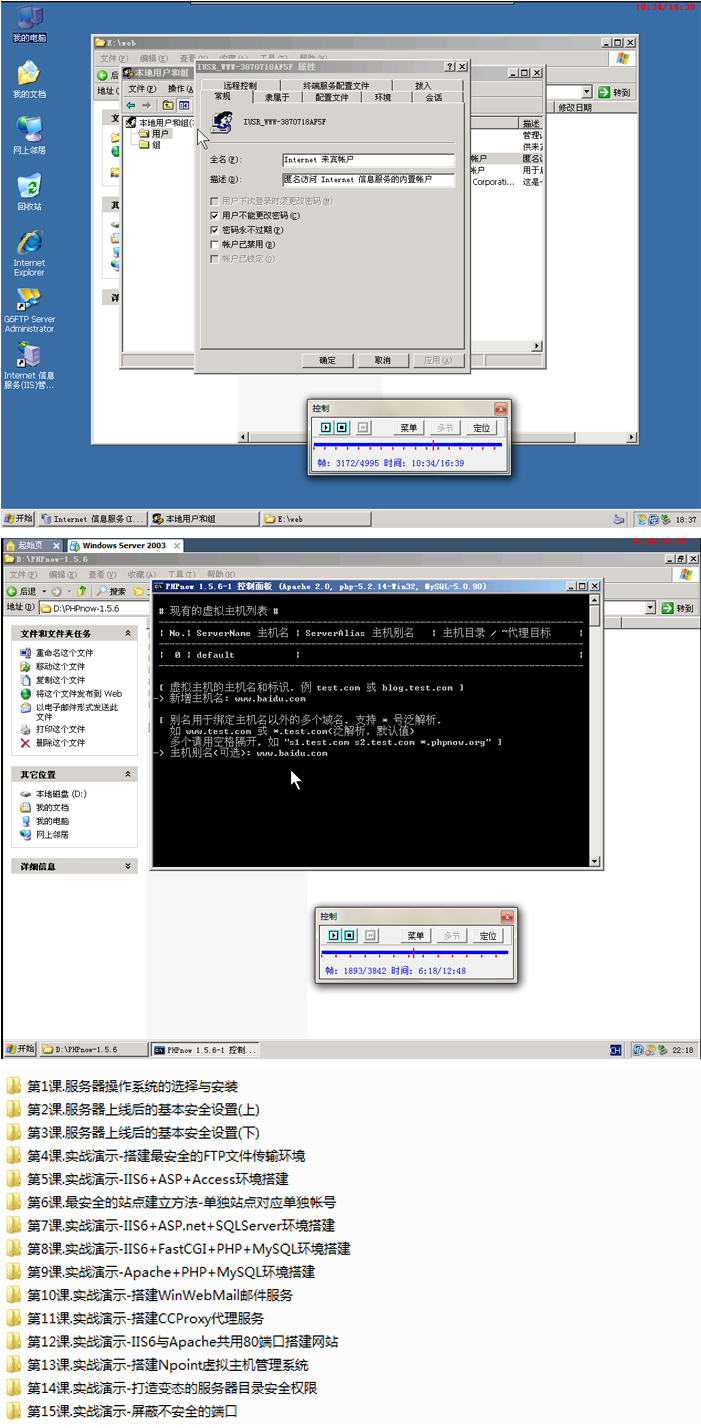Click PHPnow 1.5.6-1 taskbar button
Viewport: 701px width, 1428px height.
(204, 1050)
